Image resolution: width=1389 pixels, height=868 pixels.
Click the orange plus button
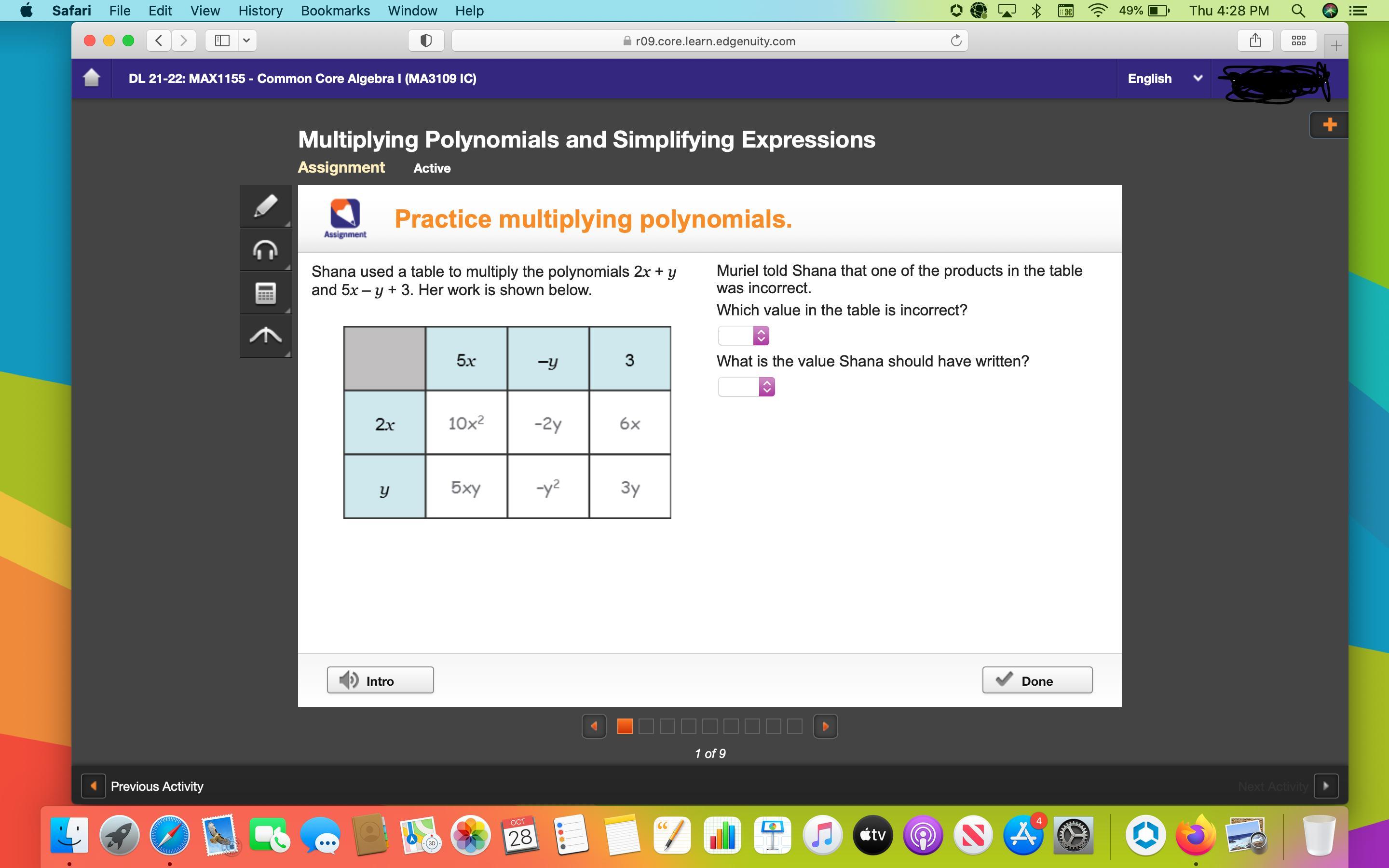[1329, 124]
